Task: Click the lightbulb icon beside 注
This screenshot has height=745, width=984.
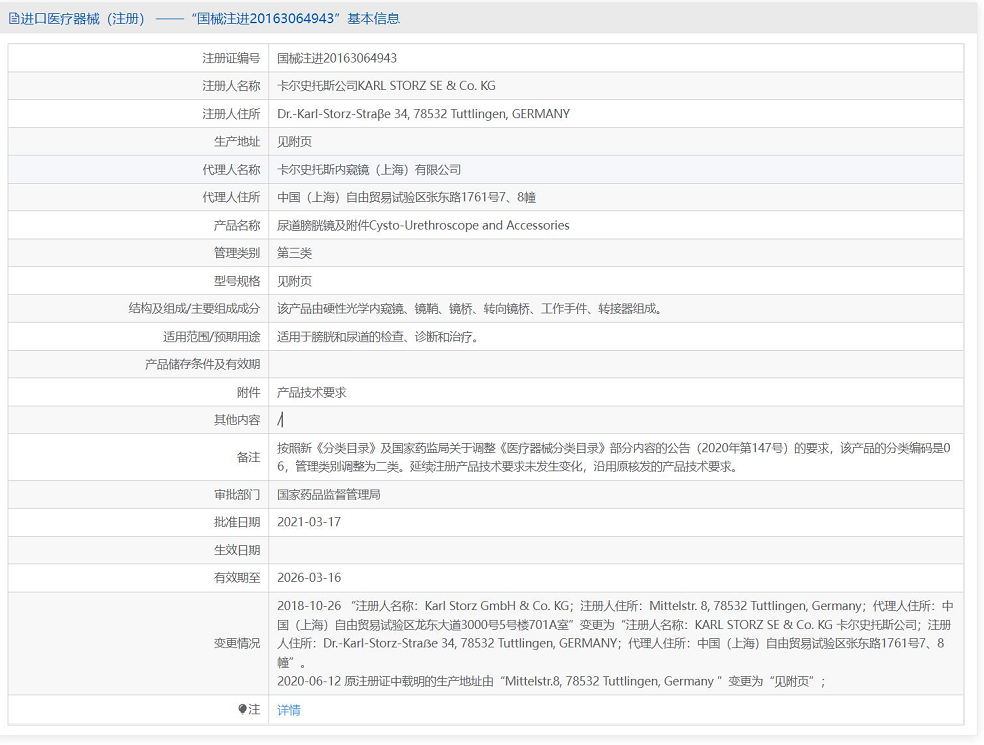Action: coord(242,710)
